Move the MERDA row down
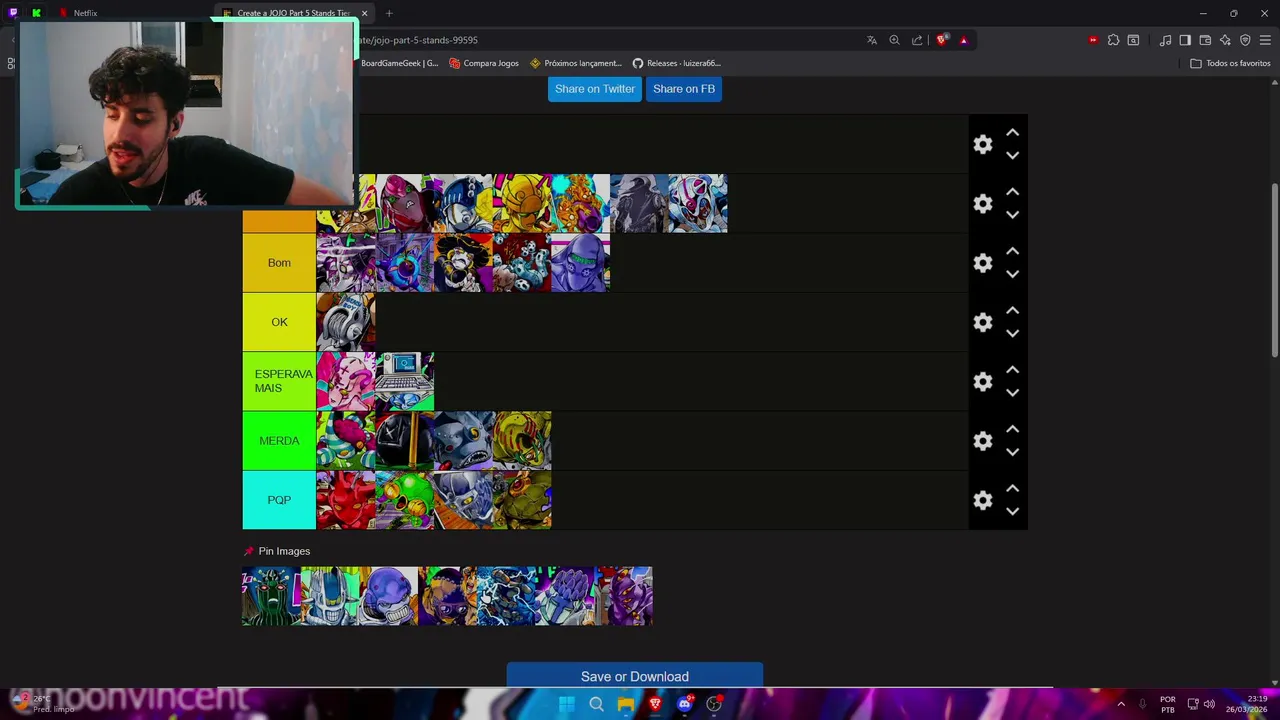Viewport: 1280px width, 720px height. coord(1012,452)
